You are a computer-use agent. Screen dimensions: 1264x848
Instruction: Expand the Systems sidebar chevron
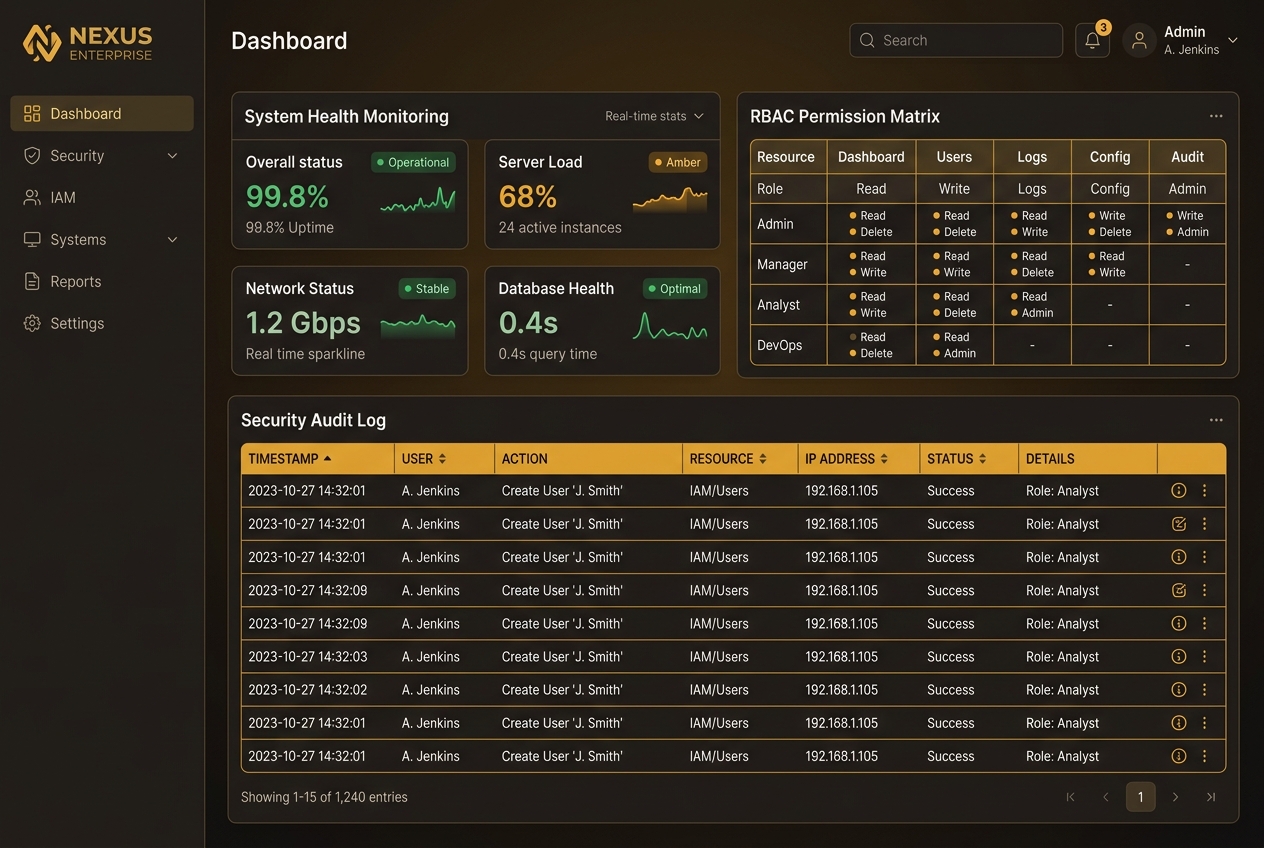[172, 240]
